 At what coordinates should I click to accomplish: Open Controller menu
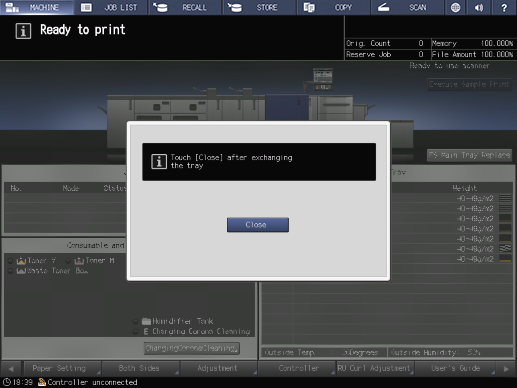[x=297, y=368]
